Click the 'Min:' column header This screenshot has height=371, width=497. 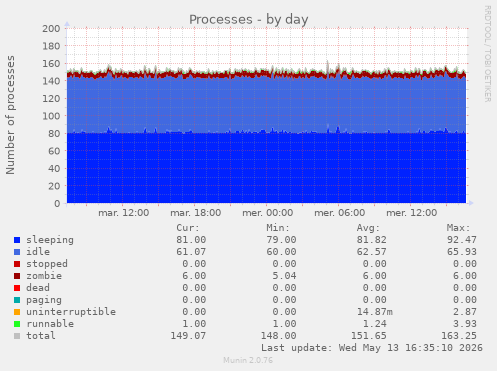278,228
